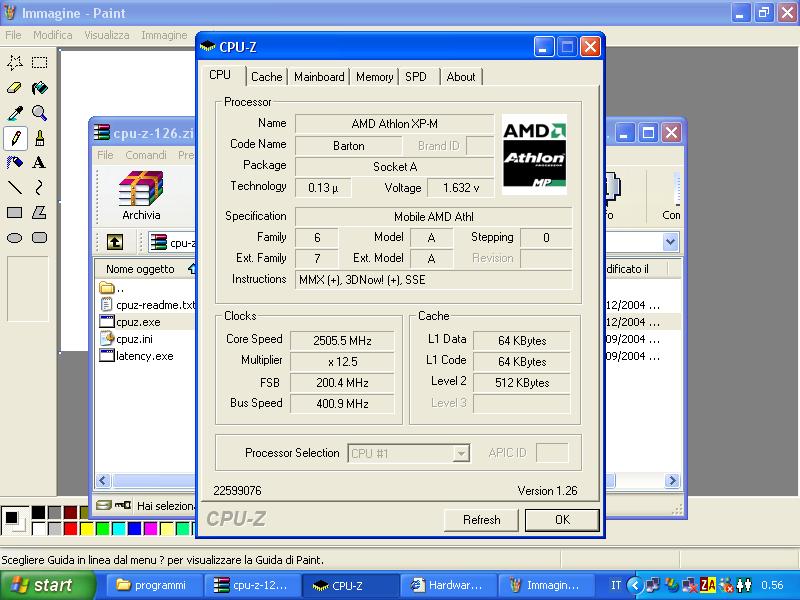Choose the Fill with color bucket tool
800x600 pixels.
(x=39, y=88)
